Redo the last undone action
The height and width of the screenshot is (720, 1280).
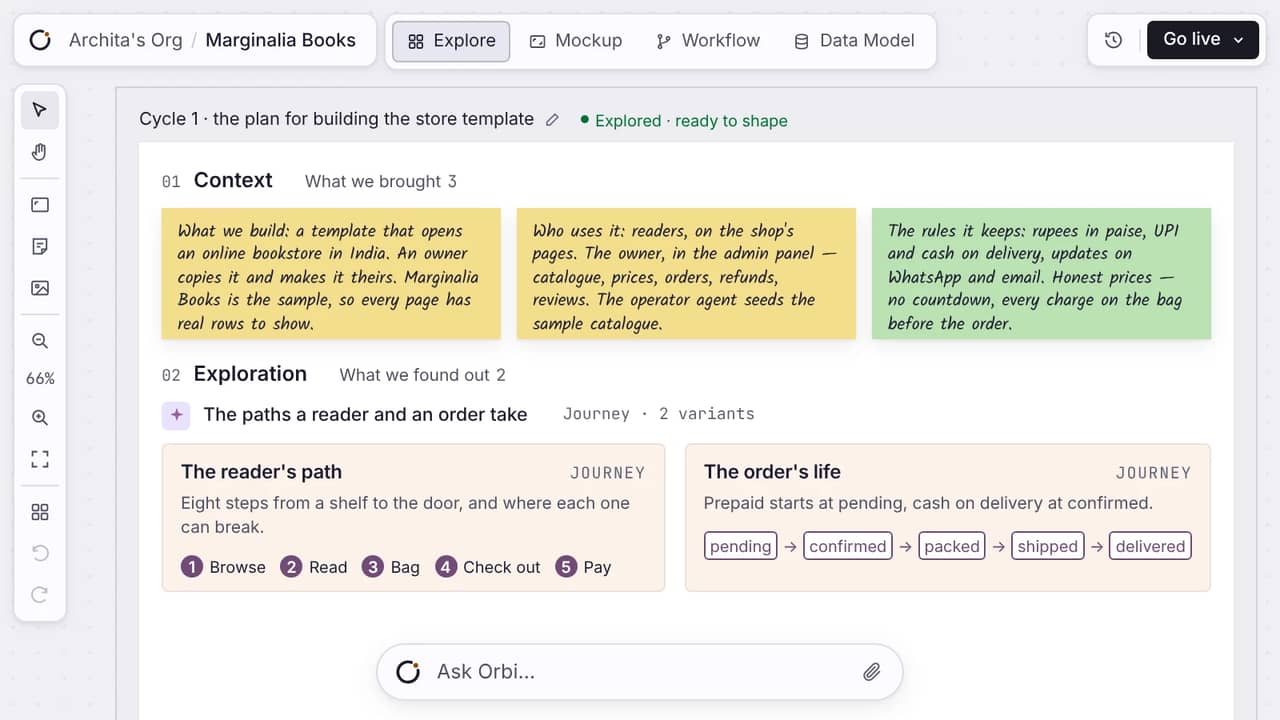click(40, 595)
